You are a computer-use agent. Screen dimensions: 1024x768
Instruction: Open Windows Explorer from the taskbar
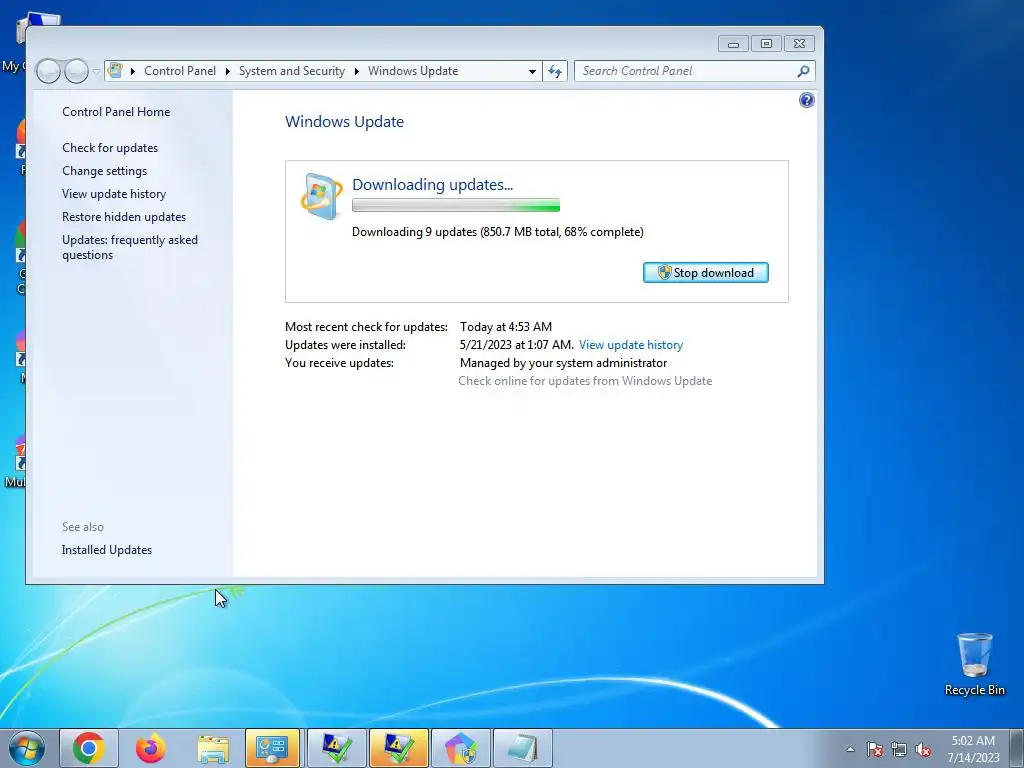pos(213,748)
